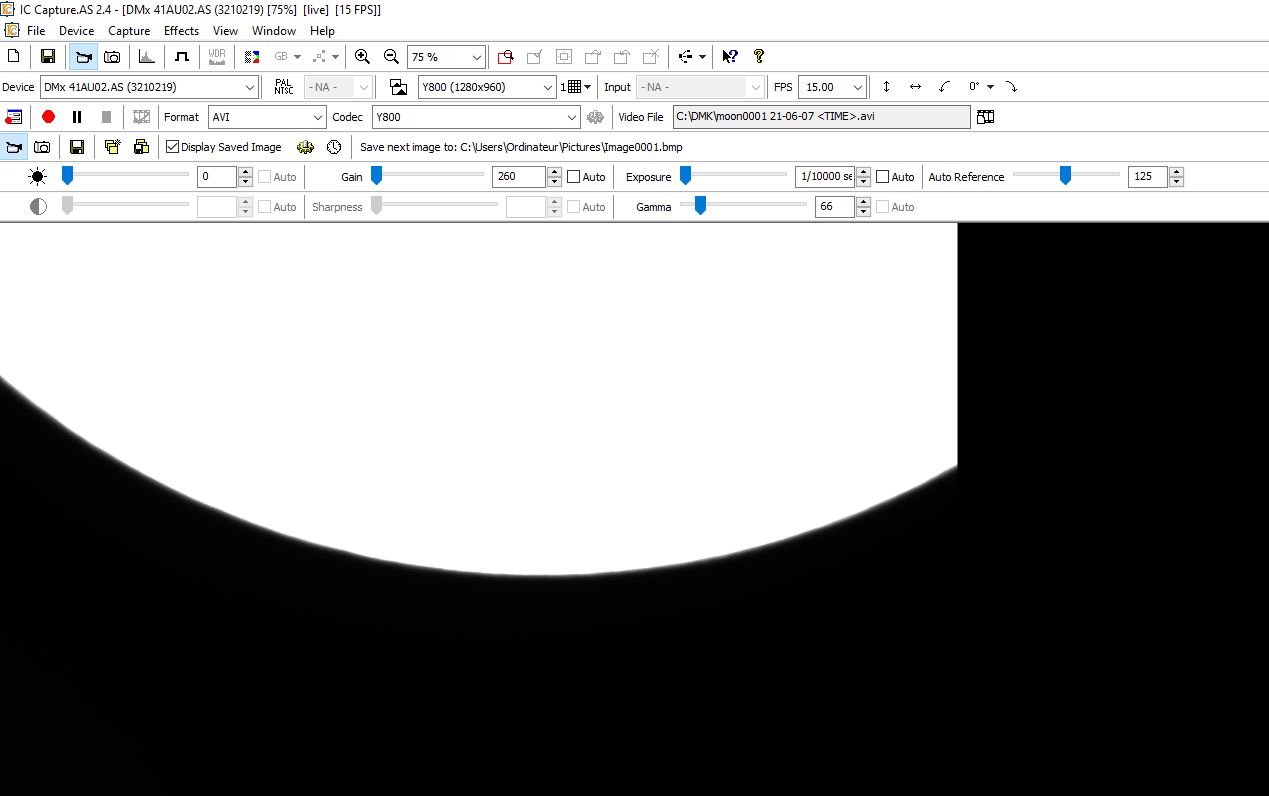Click the Save floppy icon in top toolbar

(47, 57)
